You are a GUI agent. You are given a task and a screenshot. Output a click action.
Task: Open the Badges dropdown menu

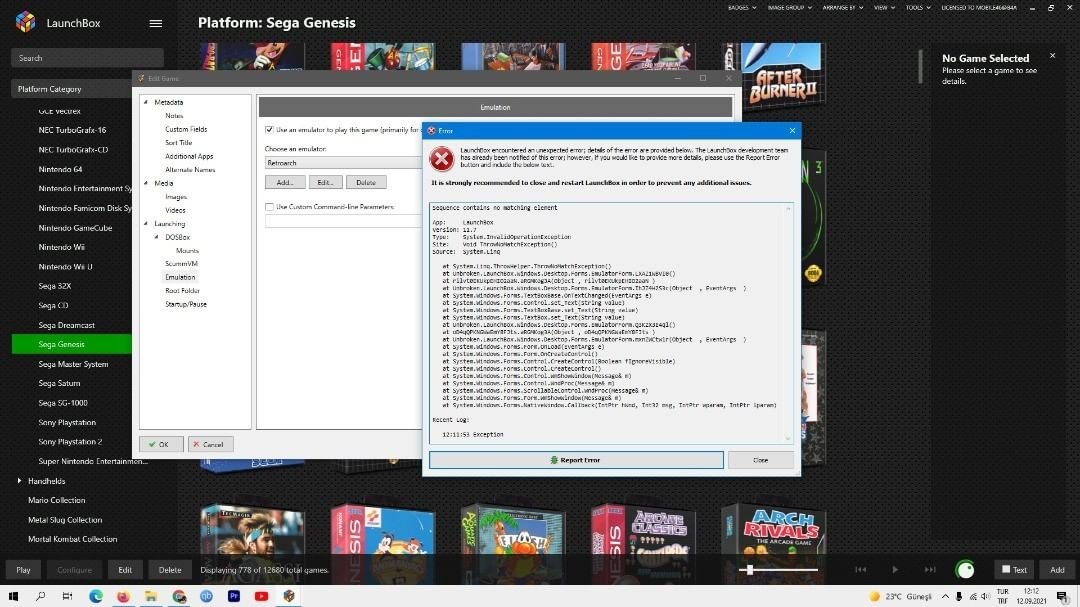coord(742,8)
